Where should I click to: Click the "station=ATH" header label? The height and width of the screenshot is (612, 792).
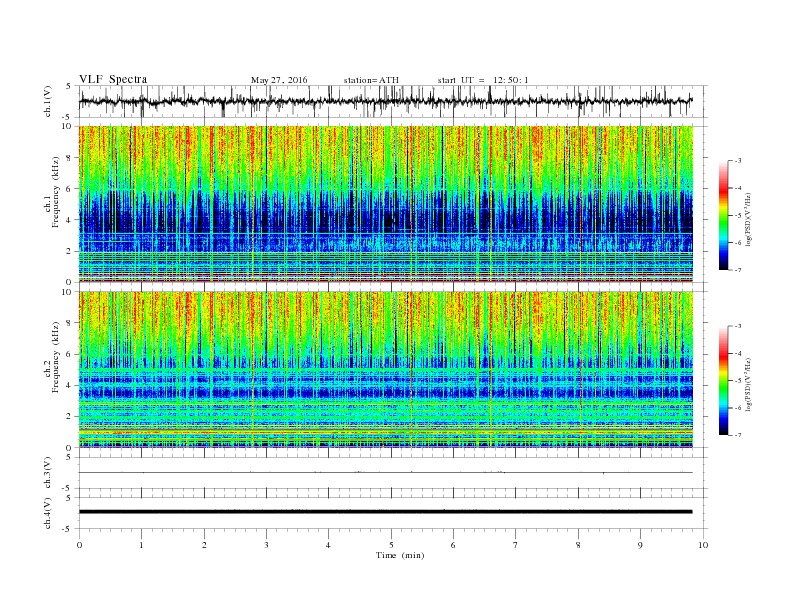(x=371, y=80)
